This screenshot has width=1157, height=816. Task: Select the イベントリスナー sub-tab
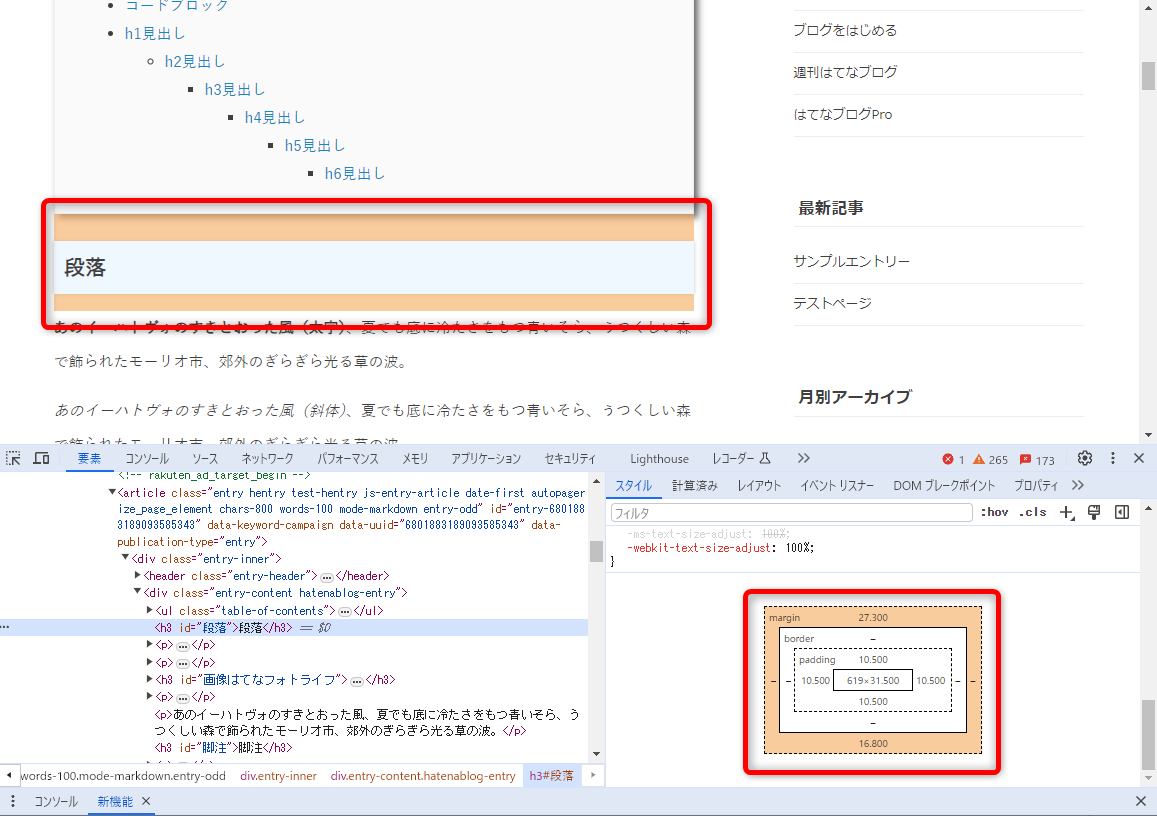pos(837,485)
